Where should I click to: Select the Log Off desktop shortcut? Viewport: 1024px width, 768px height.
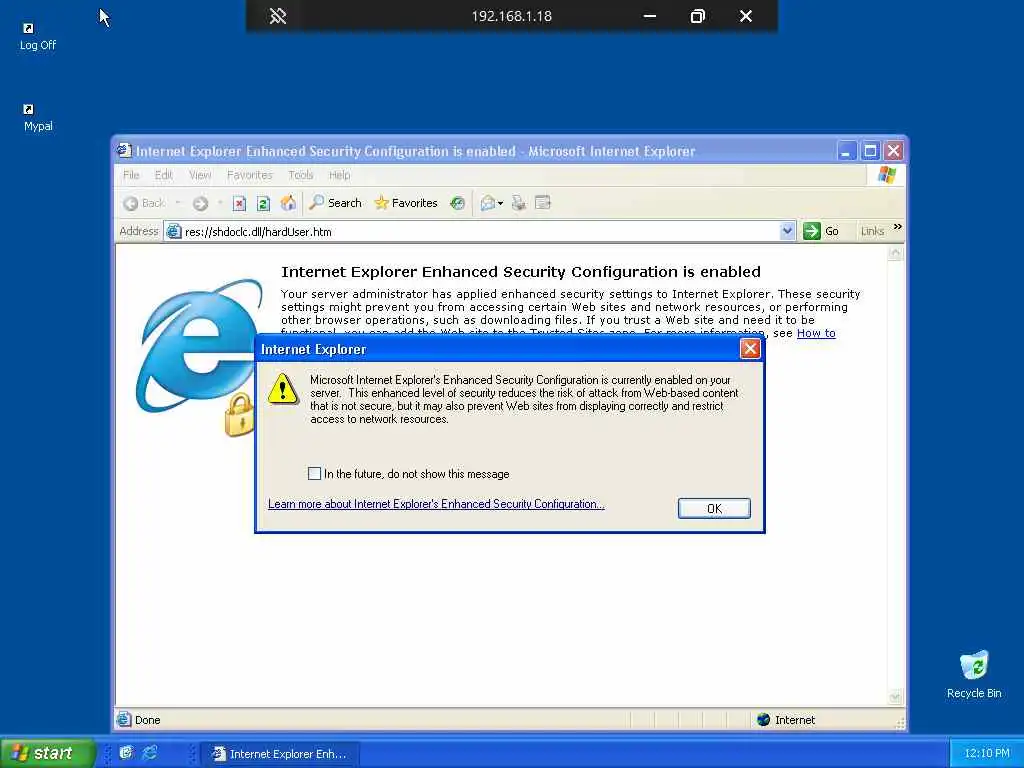click(37, 37)
